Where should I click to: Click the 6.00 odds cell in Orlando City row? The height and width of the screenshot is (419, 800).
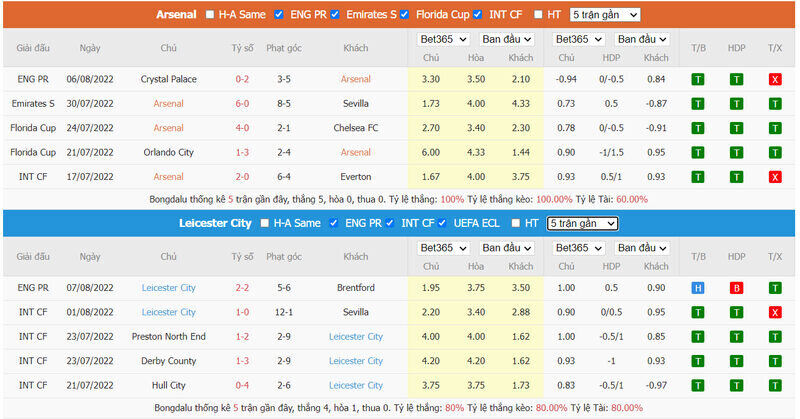pyautogui.click(x=431, y=153)
